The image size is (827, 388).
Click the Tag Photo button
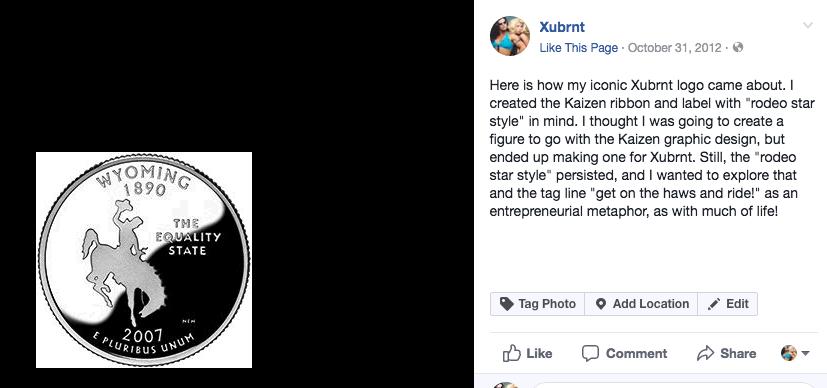pyautogui.click(x=537, y=304)
